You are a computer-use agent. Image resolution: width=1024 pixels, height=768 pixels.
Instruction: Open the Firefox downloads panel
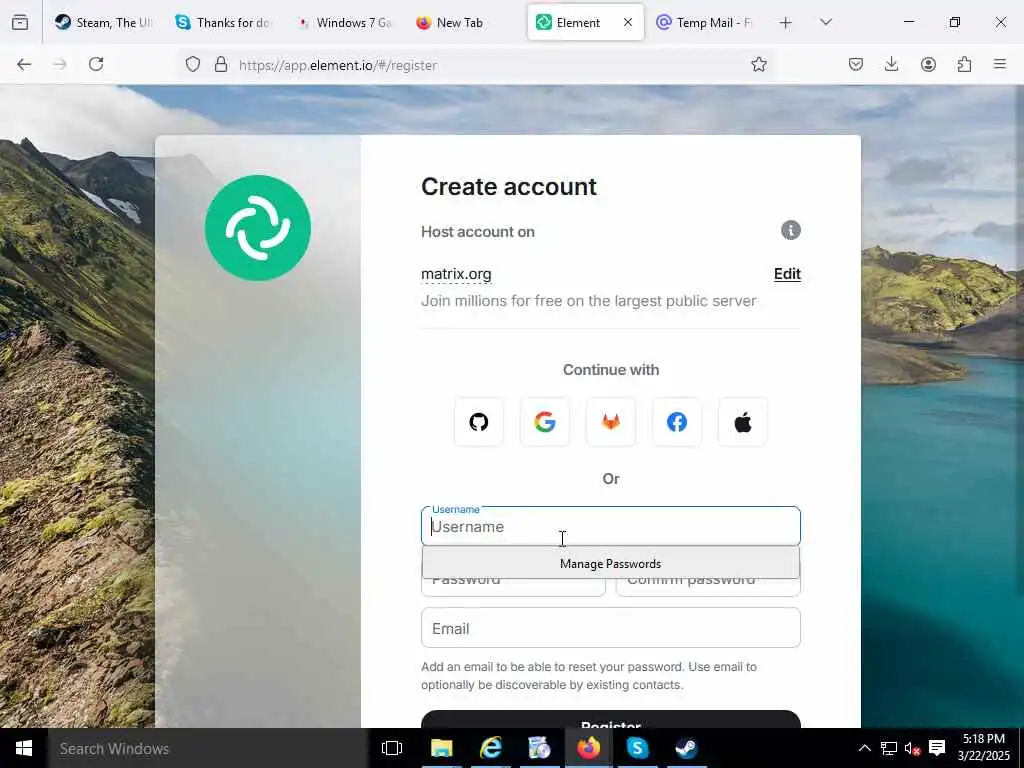tap(891, 64)
